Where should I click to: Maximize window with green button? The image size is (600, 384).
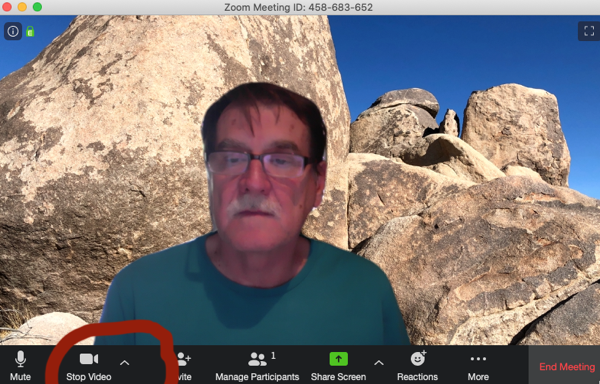pyautogui.click(x=38, y=7)
